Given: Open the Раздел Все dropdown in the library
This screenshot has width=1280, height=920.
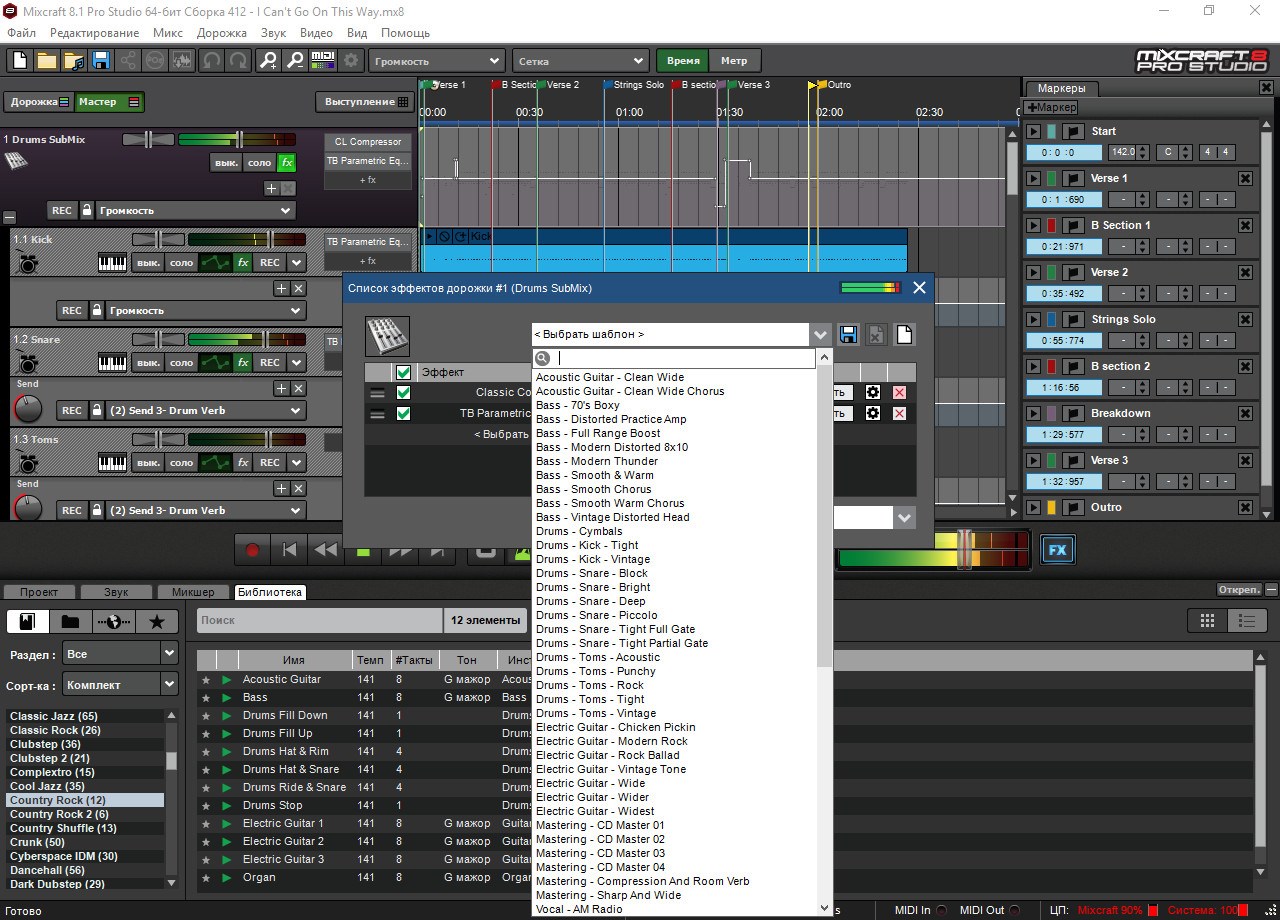Looking at the screenshot, I should coord(120,653).
